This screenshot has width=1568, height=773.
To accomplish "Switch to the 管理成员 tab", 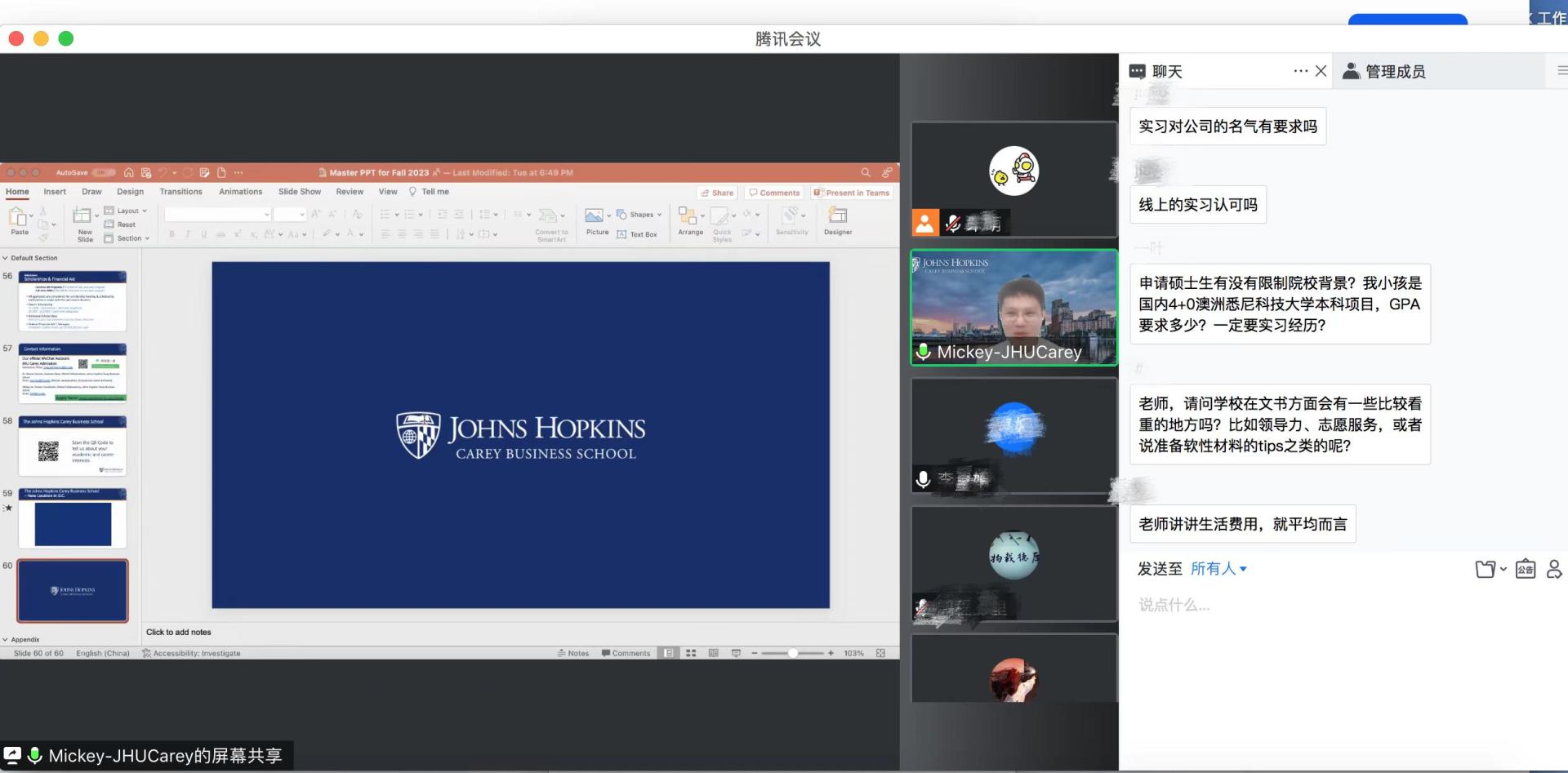I will 1385,72.
